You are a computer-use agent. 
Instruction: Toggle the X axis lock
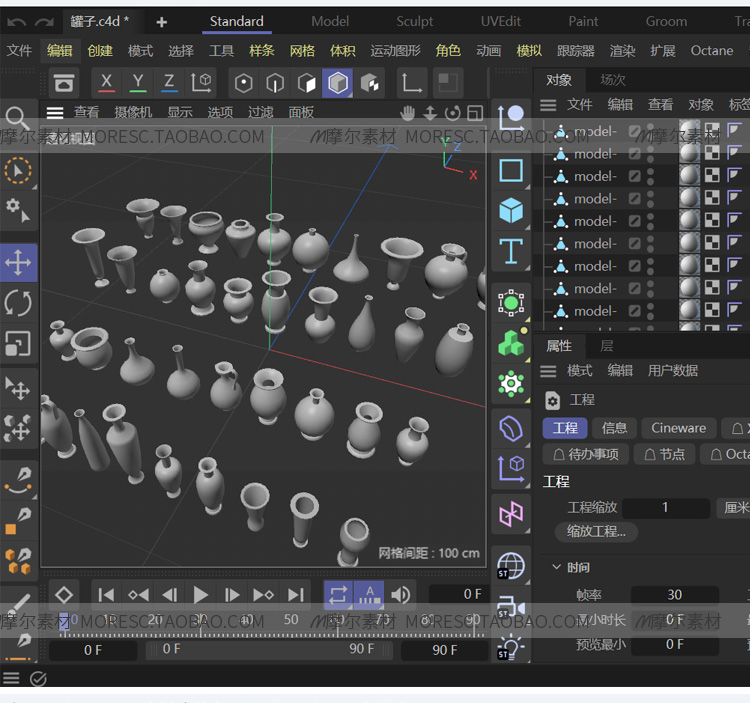click(107, 83)
